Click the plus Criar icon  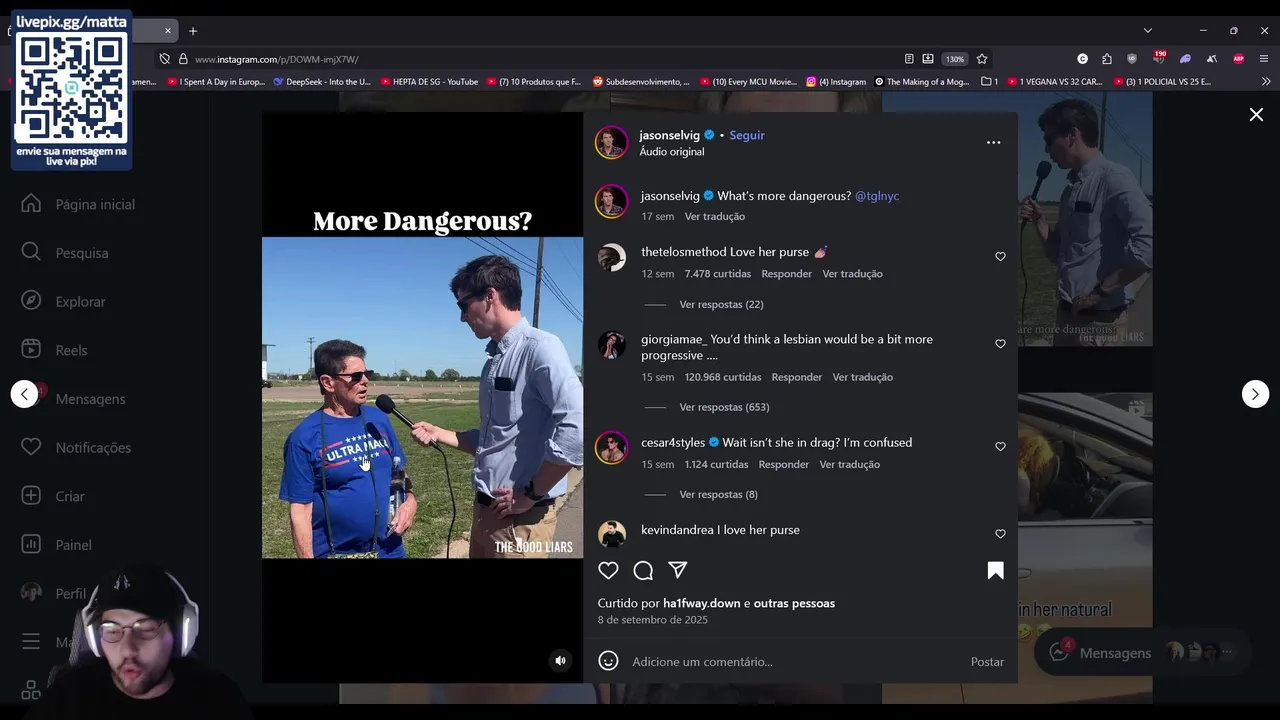pyautogui.click(x=31, y=496)
